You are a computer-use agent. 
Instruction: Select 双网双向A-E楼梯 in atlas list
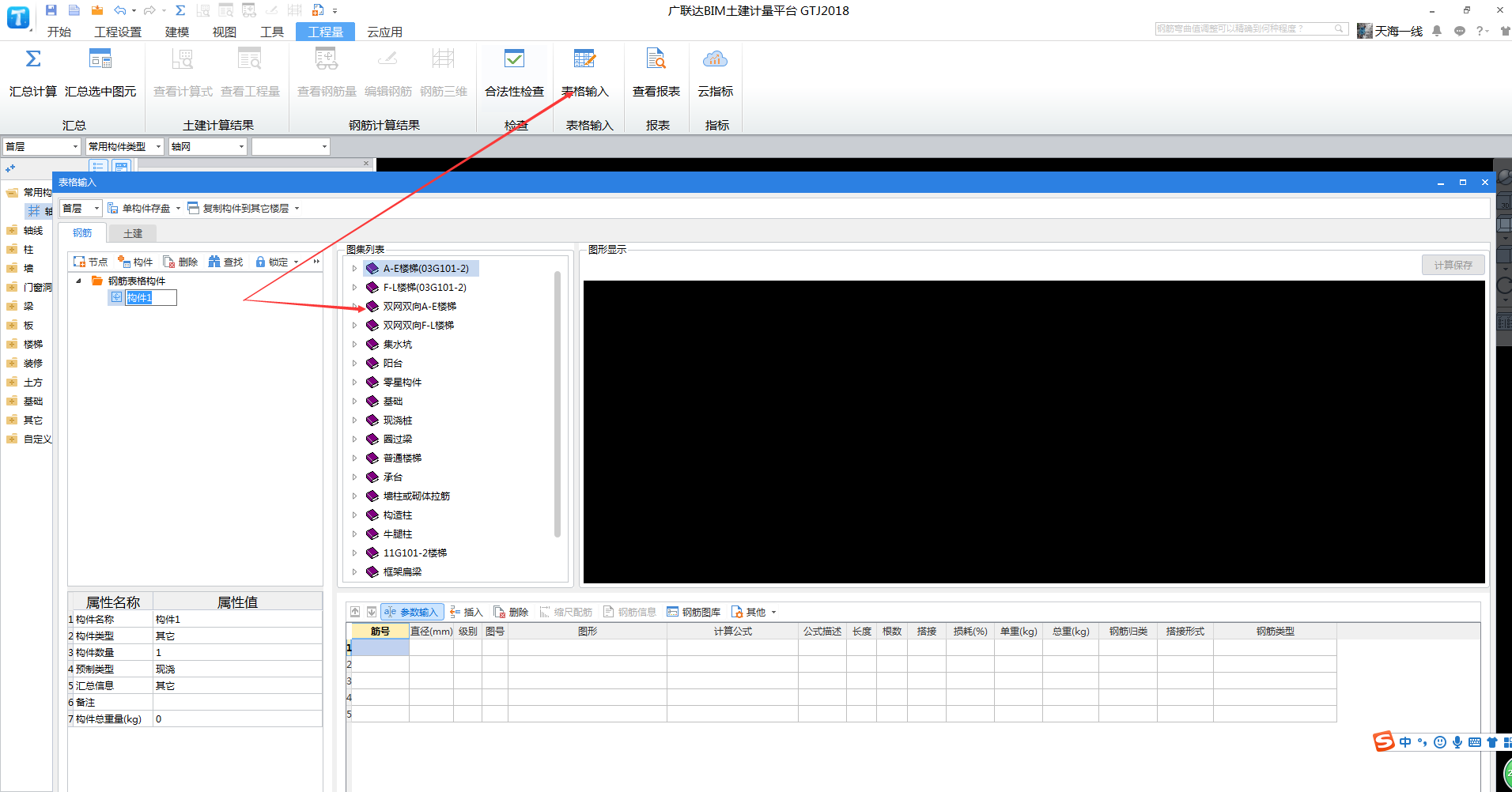419,307
